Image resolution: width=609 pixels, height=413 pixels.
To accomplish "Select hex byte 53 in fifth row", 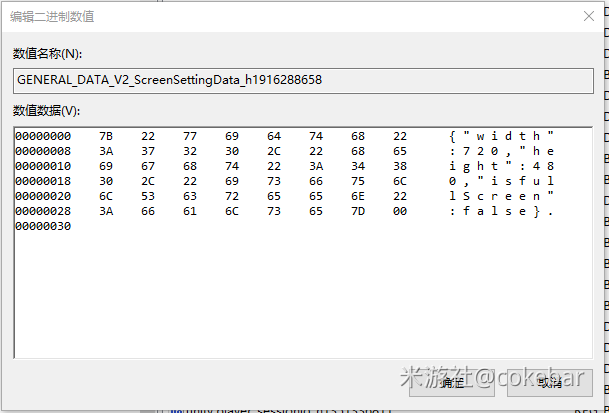I will pyautogui.click(x=148, y=196).
